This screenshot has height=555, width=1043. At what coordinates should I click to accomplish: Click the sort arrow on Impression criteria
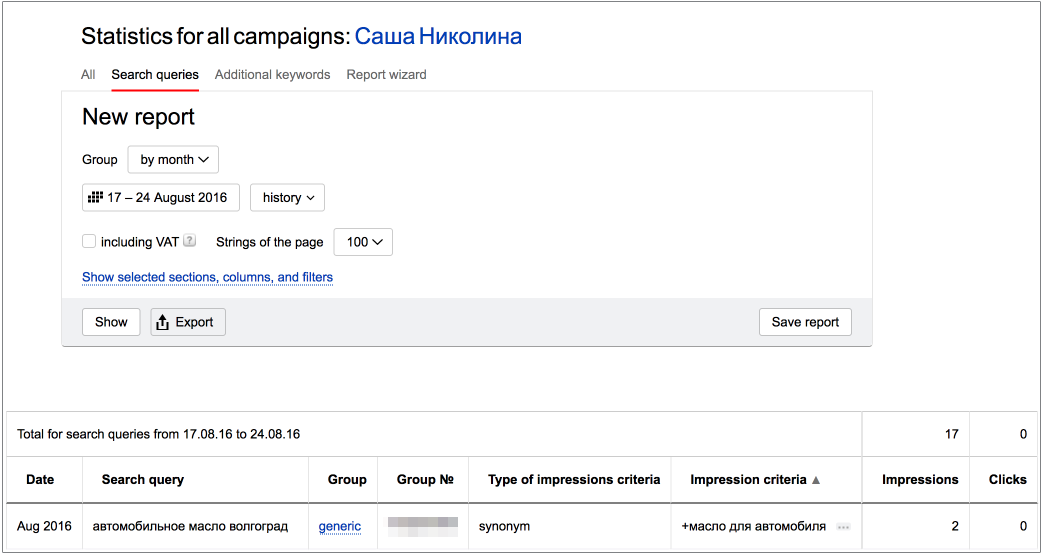816,480
